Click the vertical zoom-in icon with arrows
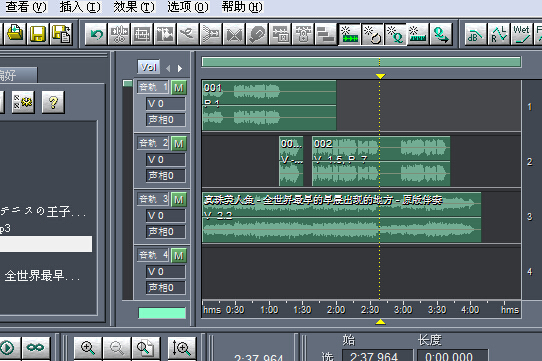Image resolution: width=542 pixels, height=361 pixels. 181,348
